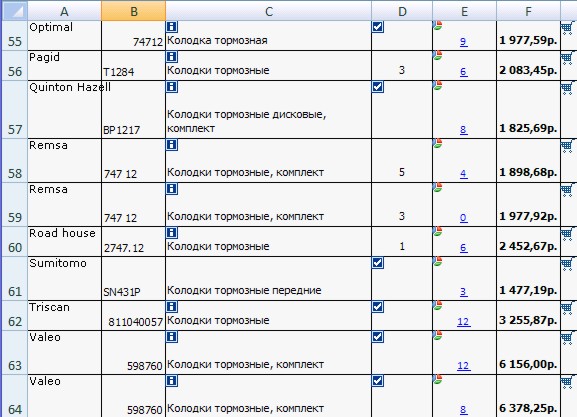
Task: Click the chart icon in Sumitomo row
Action: click(438, 261)
